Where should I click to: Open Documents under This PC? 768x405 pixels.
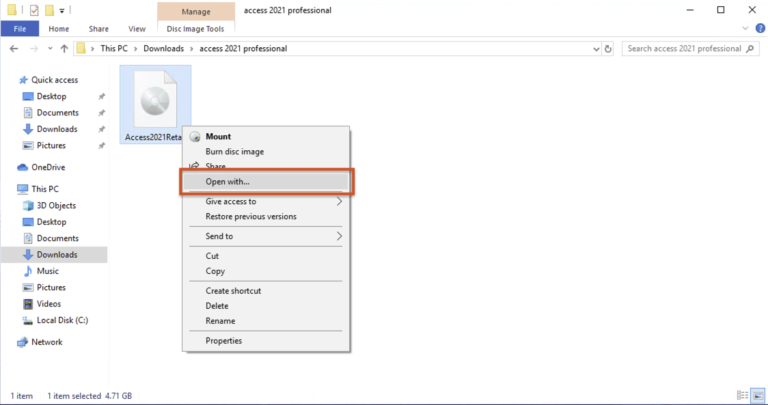pos(57,238)
